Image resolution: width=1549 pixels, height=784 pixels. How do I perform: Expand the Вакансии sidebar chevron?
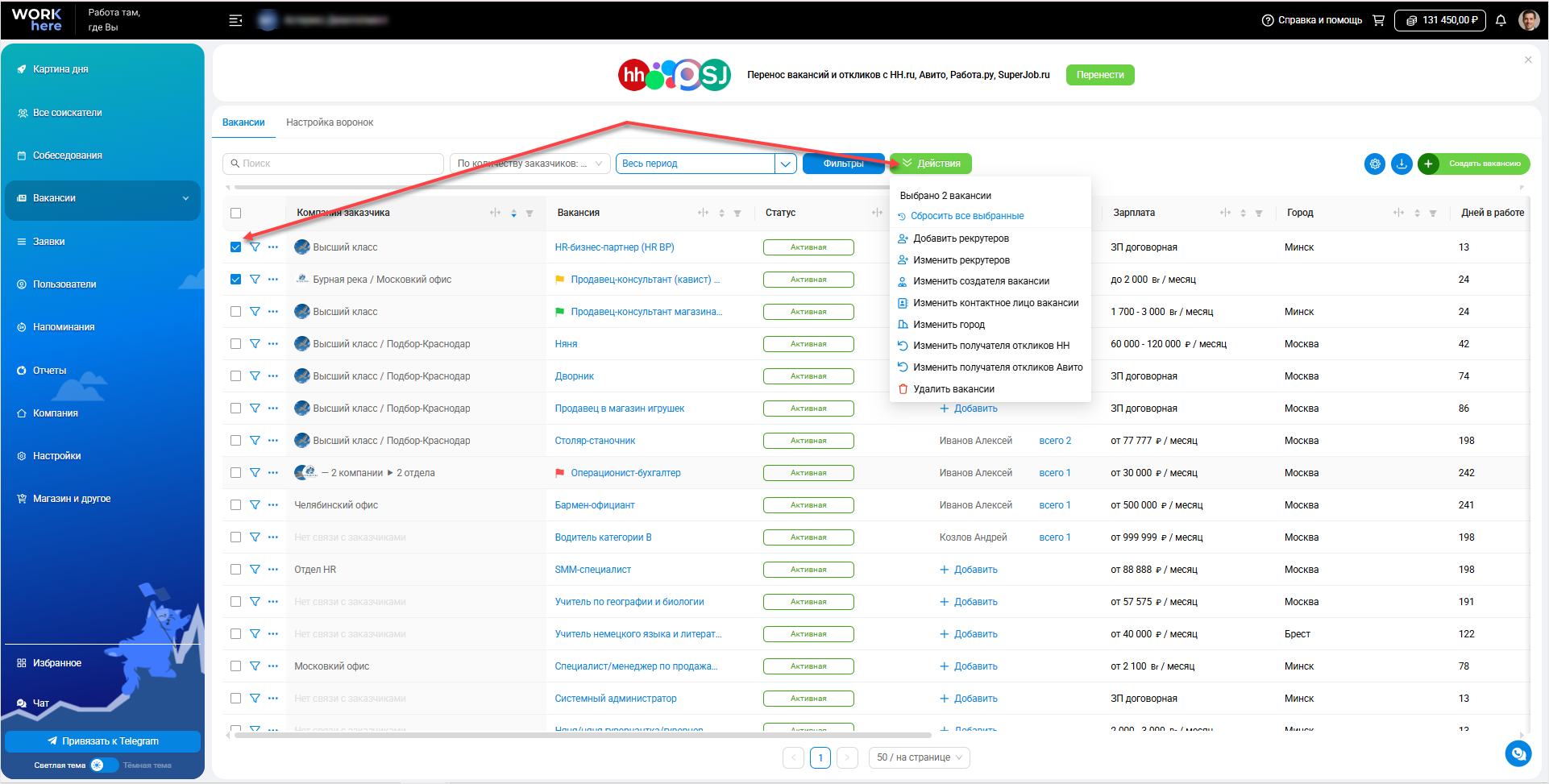[x=185, y=198]
